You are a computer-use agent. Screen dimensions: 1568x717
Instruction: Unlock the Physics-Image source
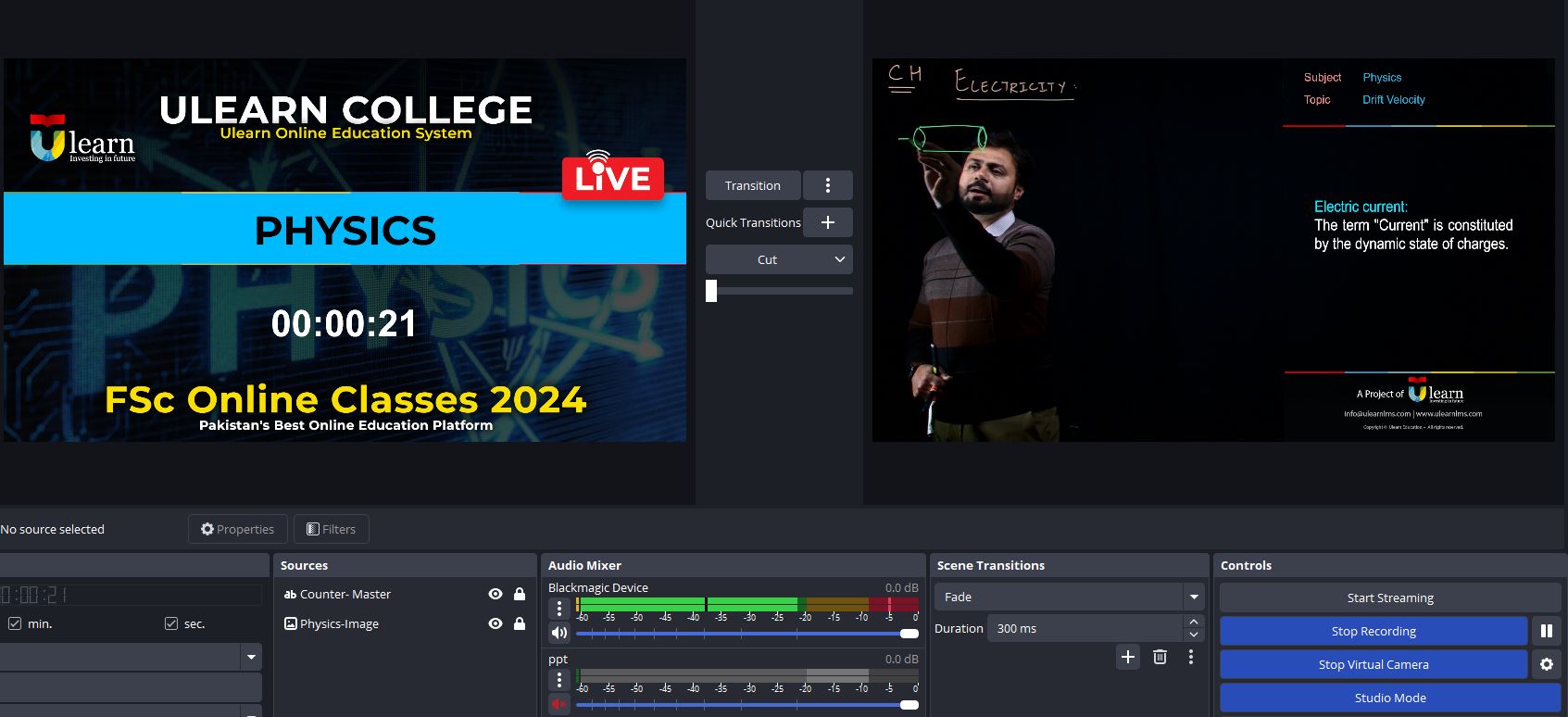pyautogui.click(x=520, y=623)
